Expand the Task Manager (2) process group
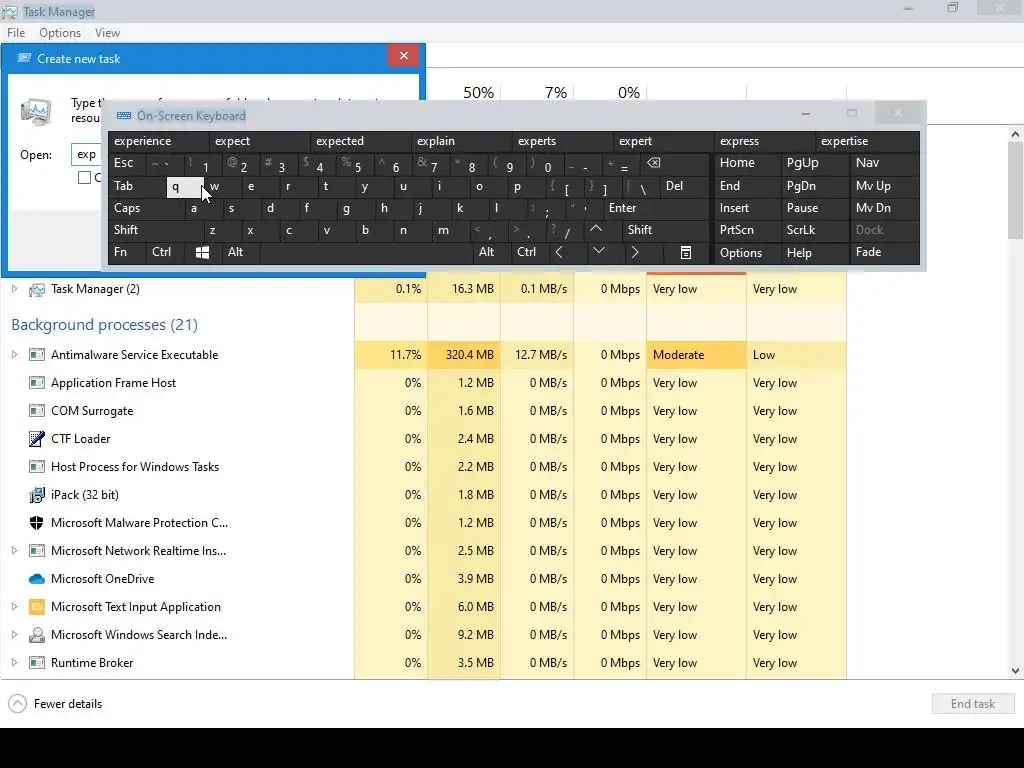This screenshot has height=768, width=1024. point(14,289)
